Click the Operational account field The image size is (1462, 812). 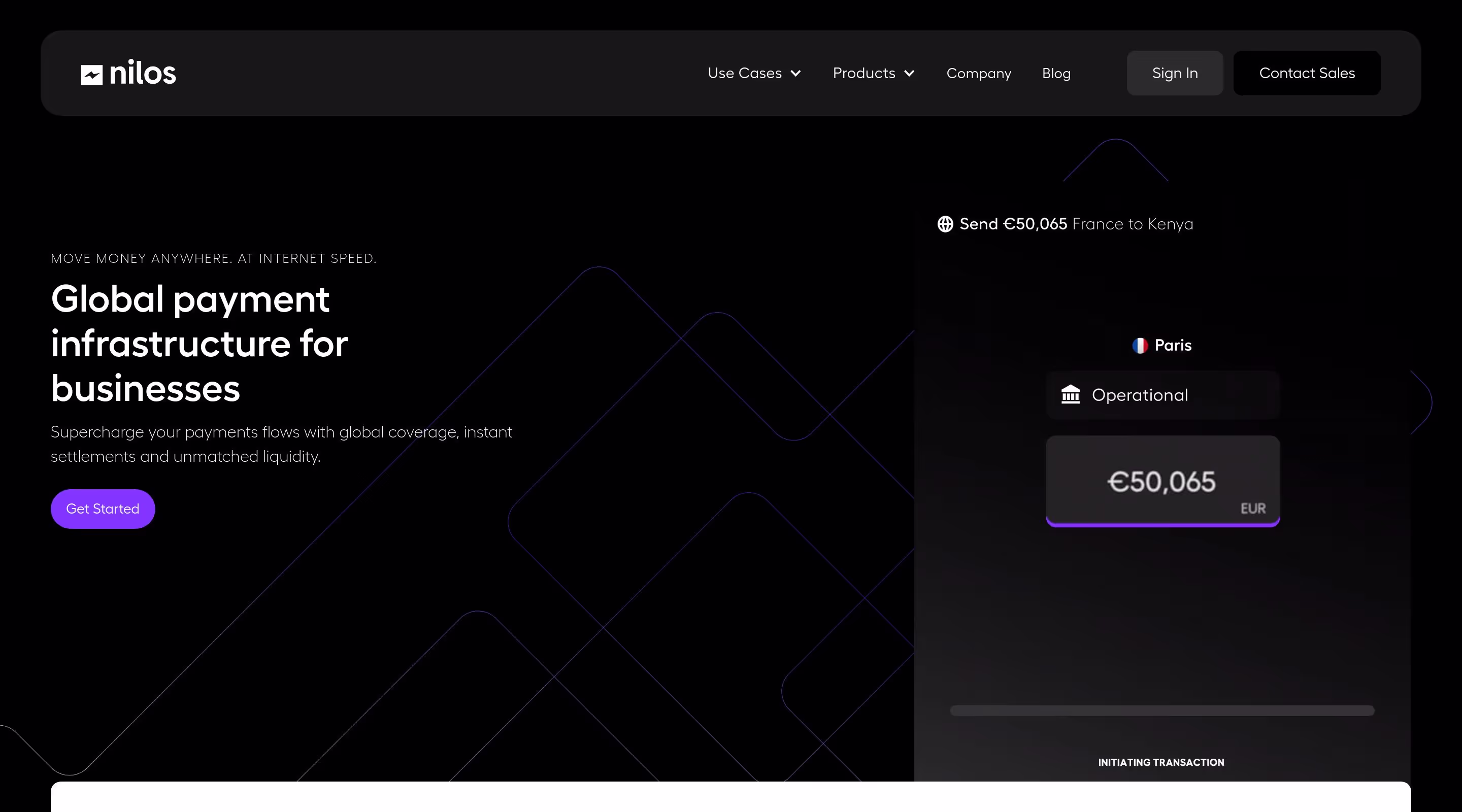pyautogui.click(x=1162, y=395)
